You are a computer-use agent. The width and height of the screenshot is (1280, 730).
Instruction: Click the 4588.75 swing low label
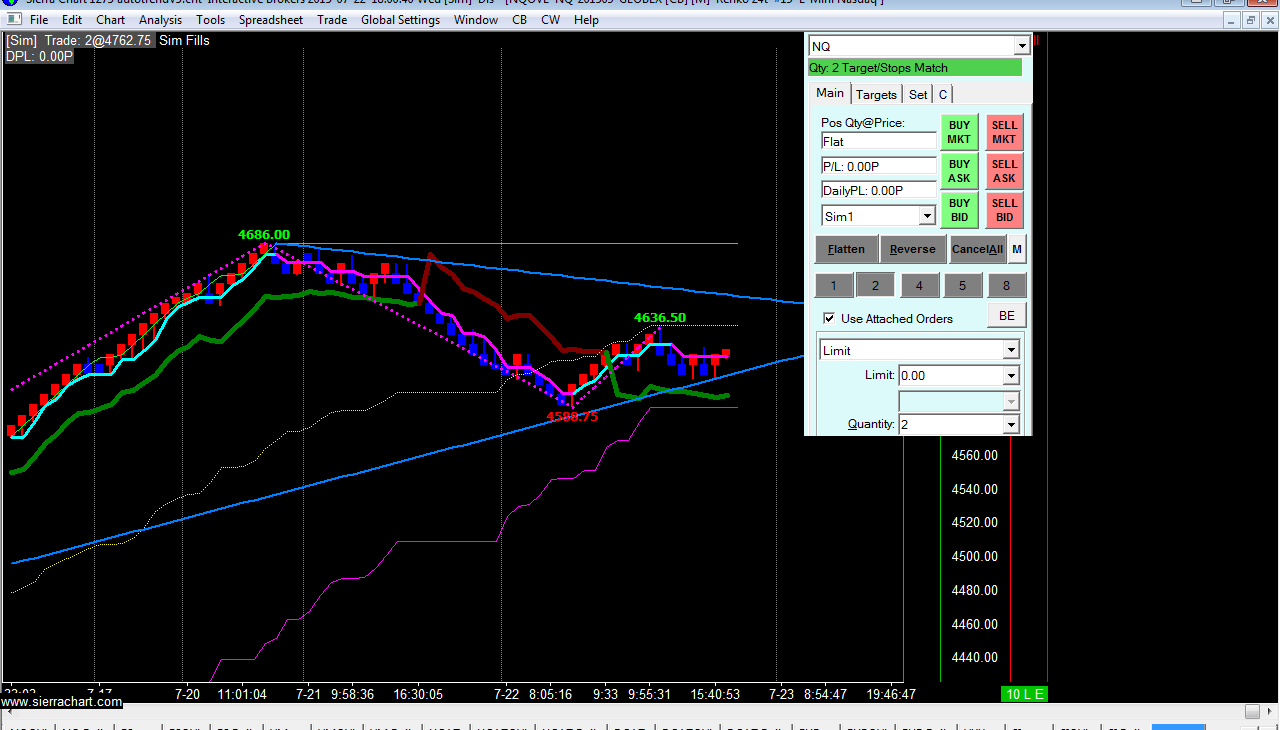[x=572, y=417]
